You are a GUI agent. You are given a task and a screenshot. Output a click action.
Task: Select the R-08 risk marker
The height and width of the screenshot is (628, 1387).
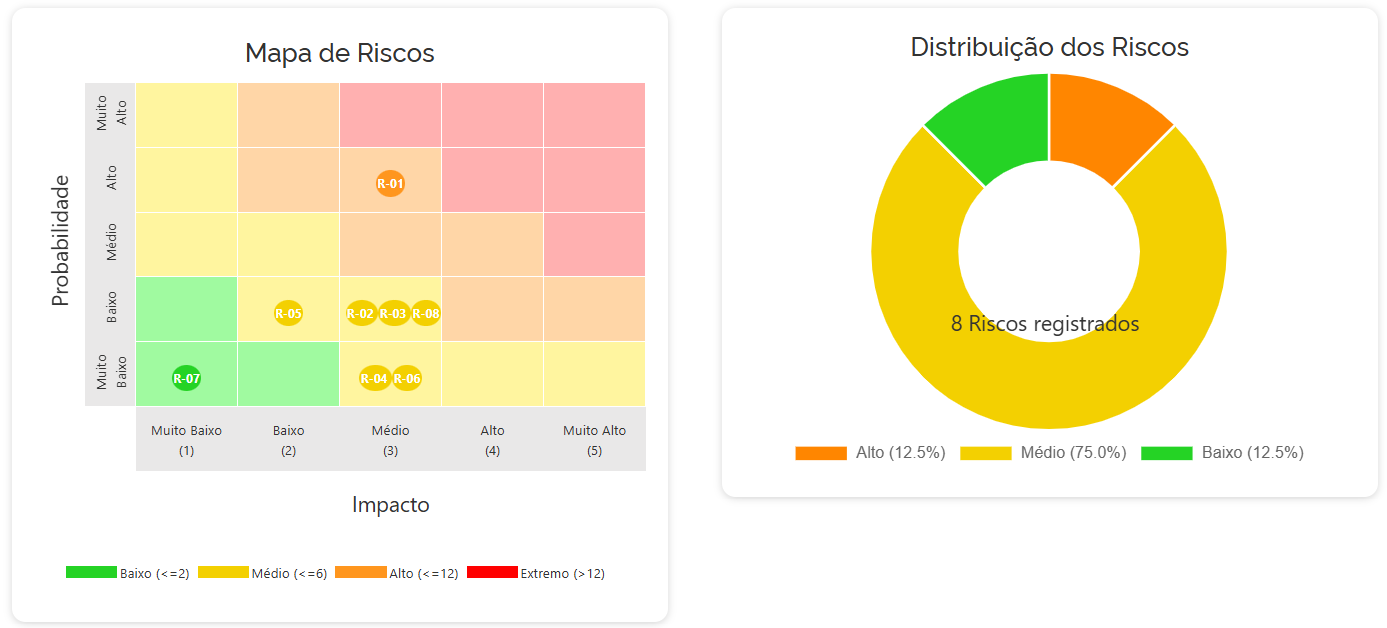(426, 314)
